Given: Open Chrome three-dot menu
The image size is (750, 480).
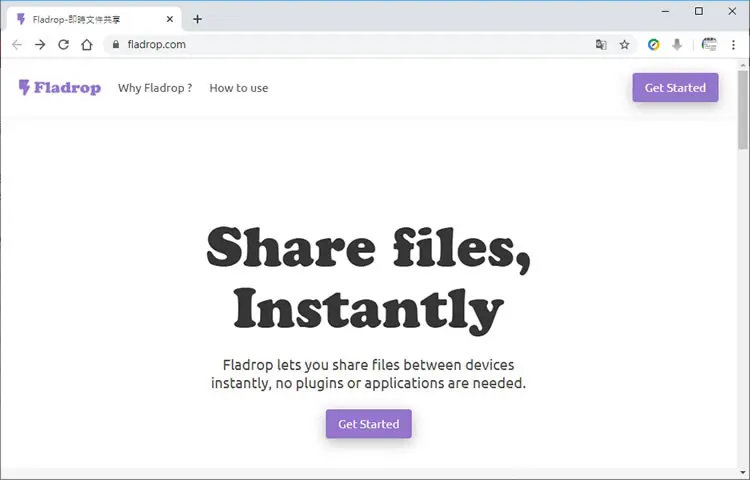Looking at the screenshot, I should coord(733,44).
